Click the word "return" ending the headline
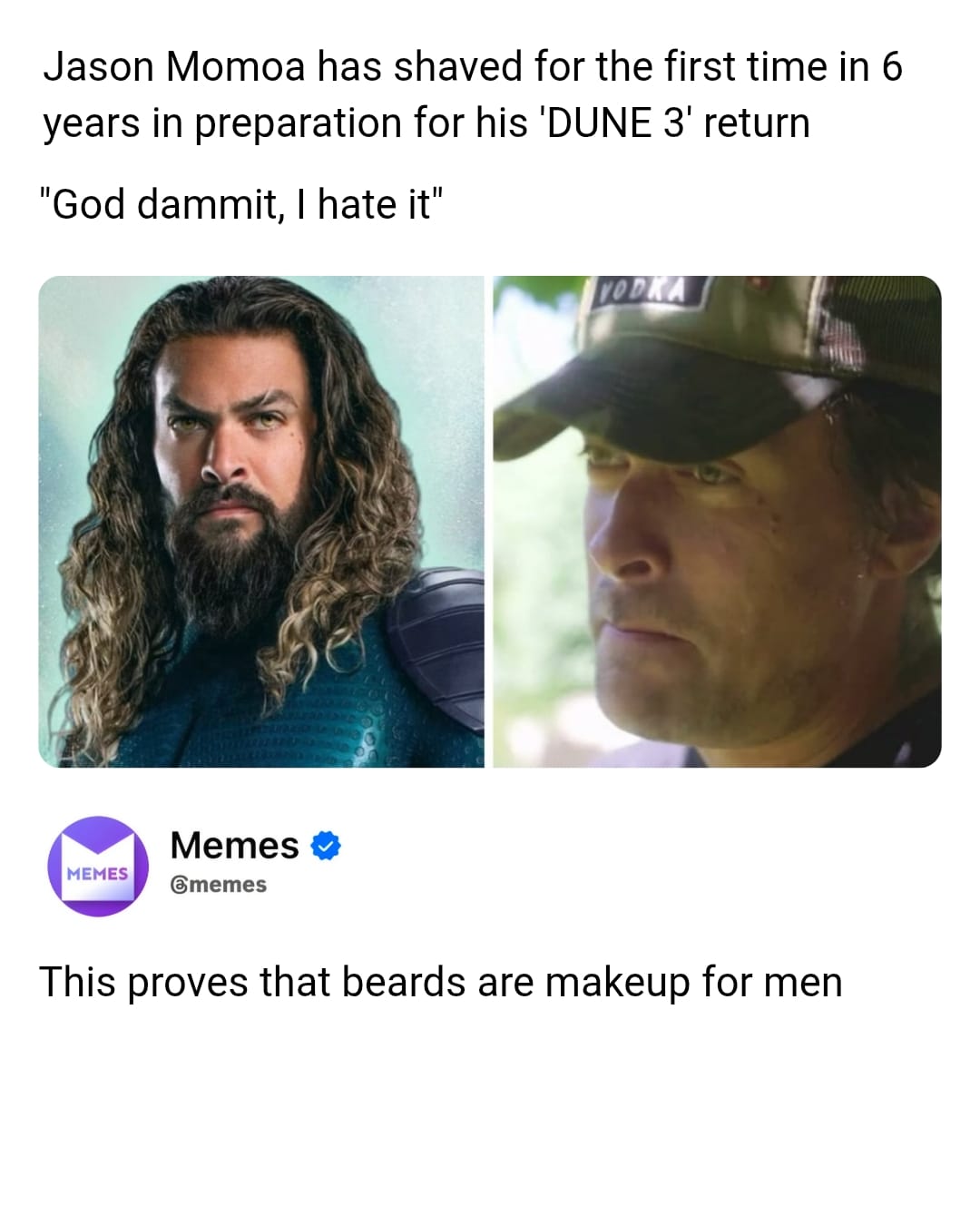This screenshot has height=1225, width=980. [x=756, y=122]
